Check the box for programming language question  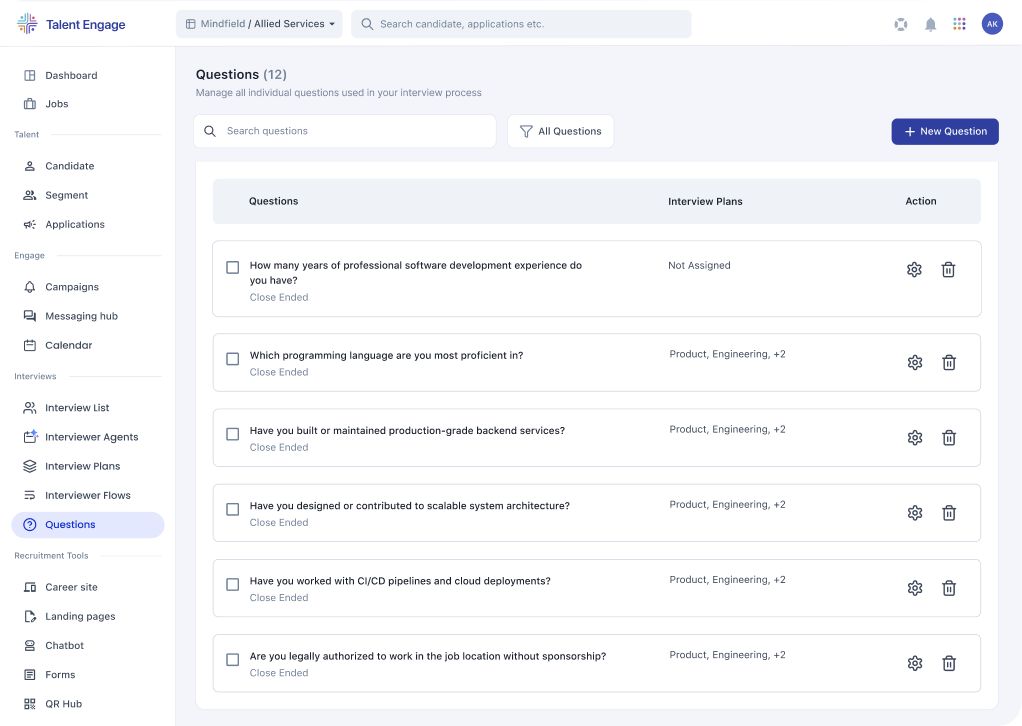[x=233, y=359]
